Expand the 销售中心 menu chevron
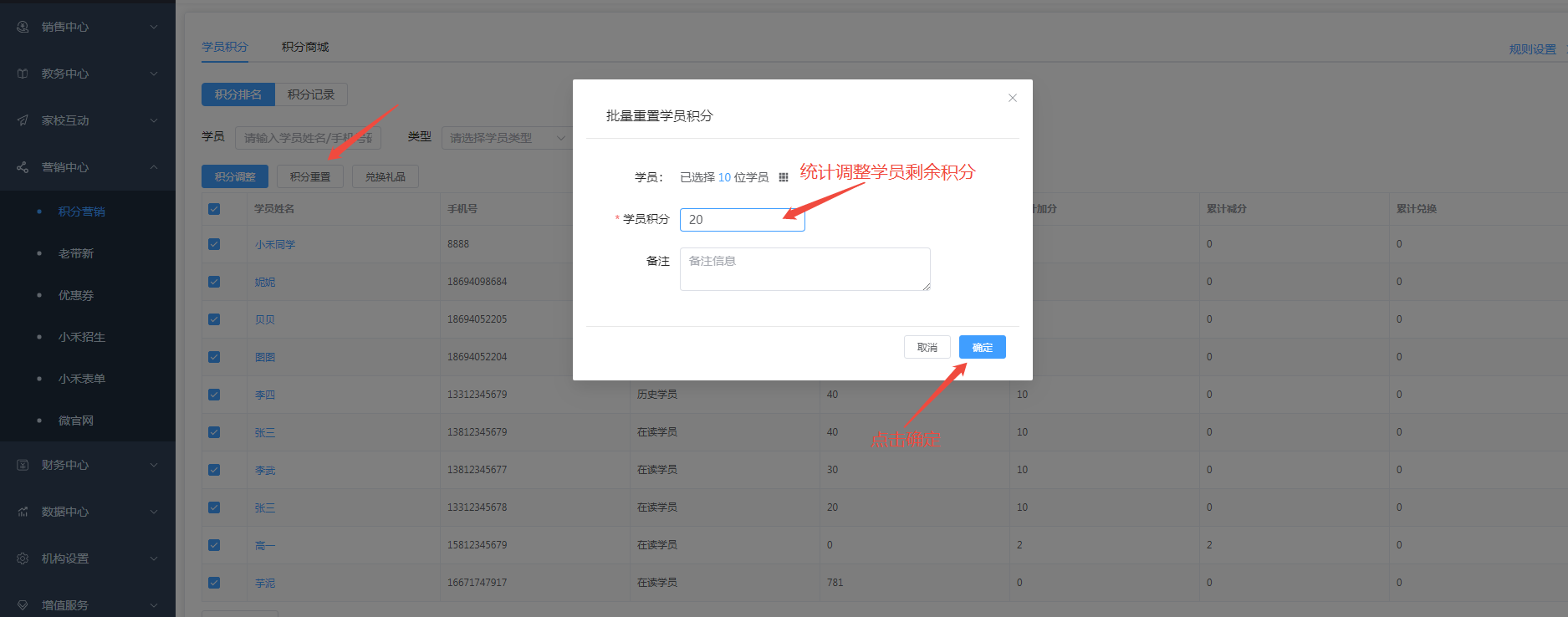Screen dimensions: 1568x617 (154, 27)
